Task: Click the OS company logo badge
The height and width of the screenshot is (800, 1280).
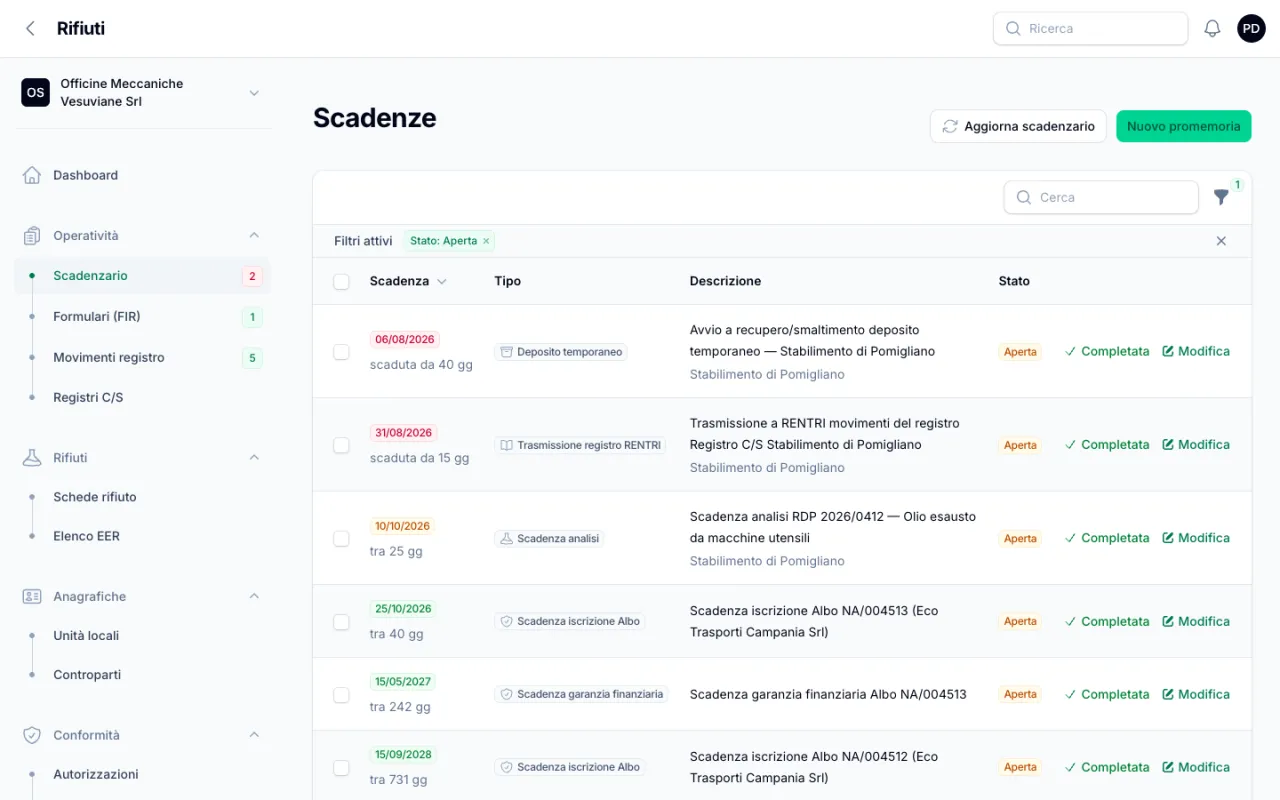Action: point(36,93)
